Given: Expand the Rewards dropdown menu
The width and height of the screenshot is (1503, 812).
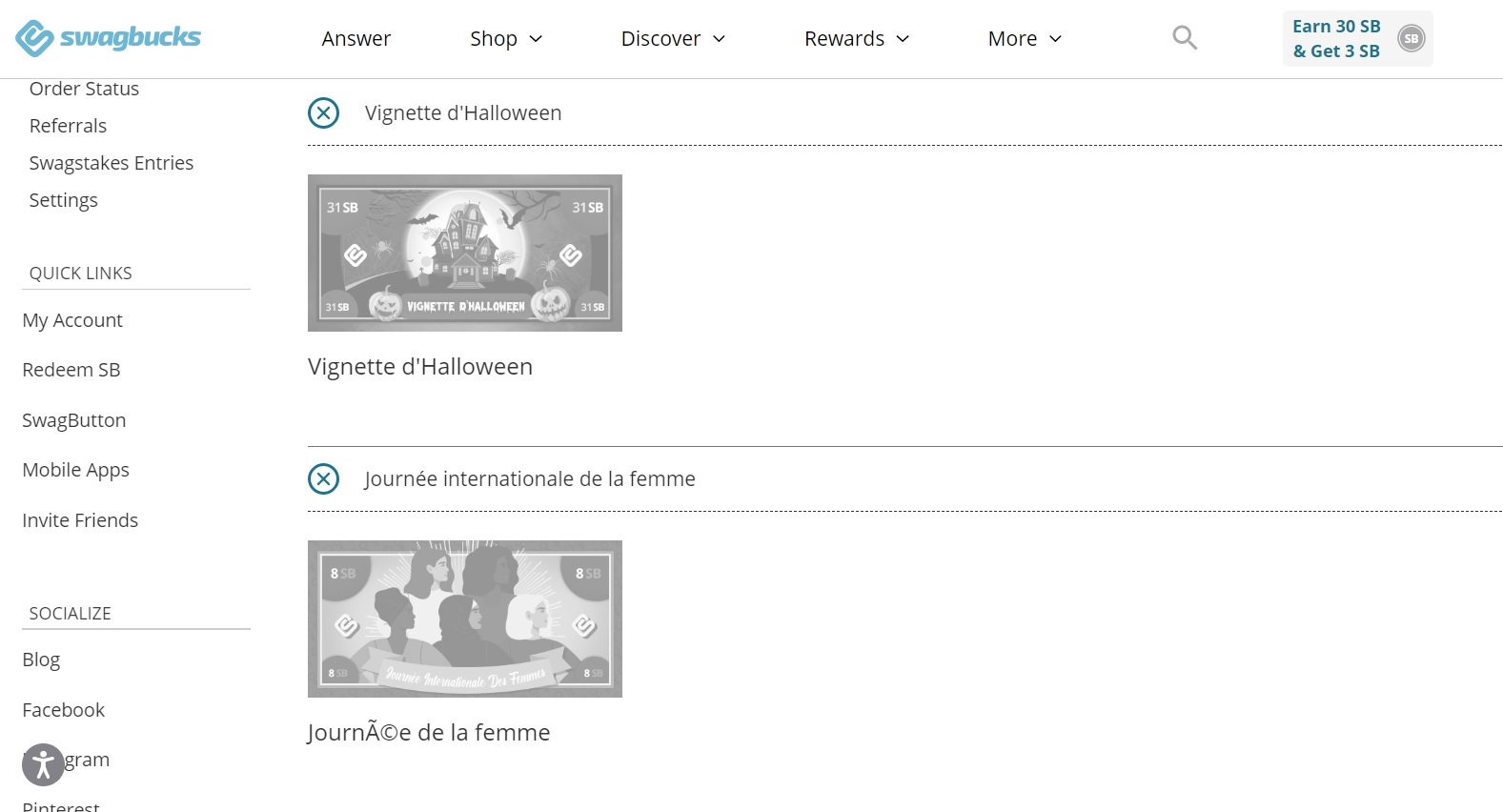Looking at the screenshot, I should 856,39.
